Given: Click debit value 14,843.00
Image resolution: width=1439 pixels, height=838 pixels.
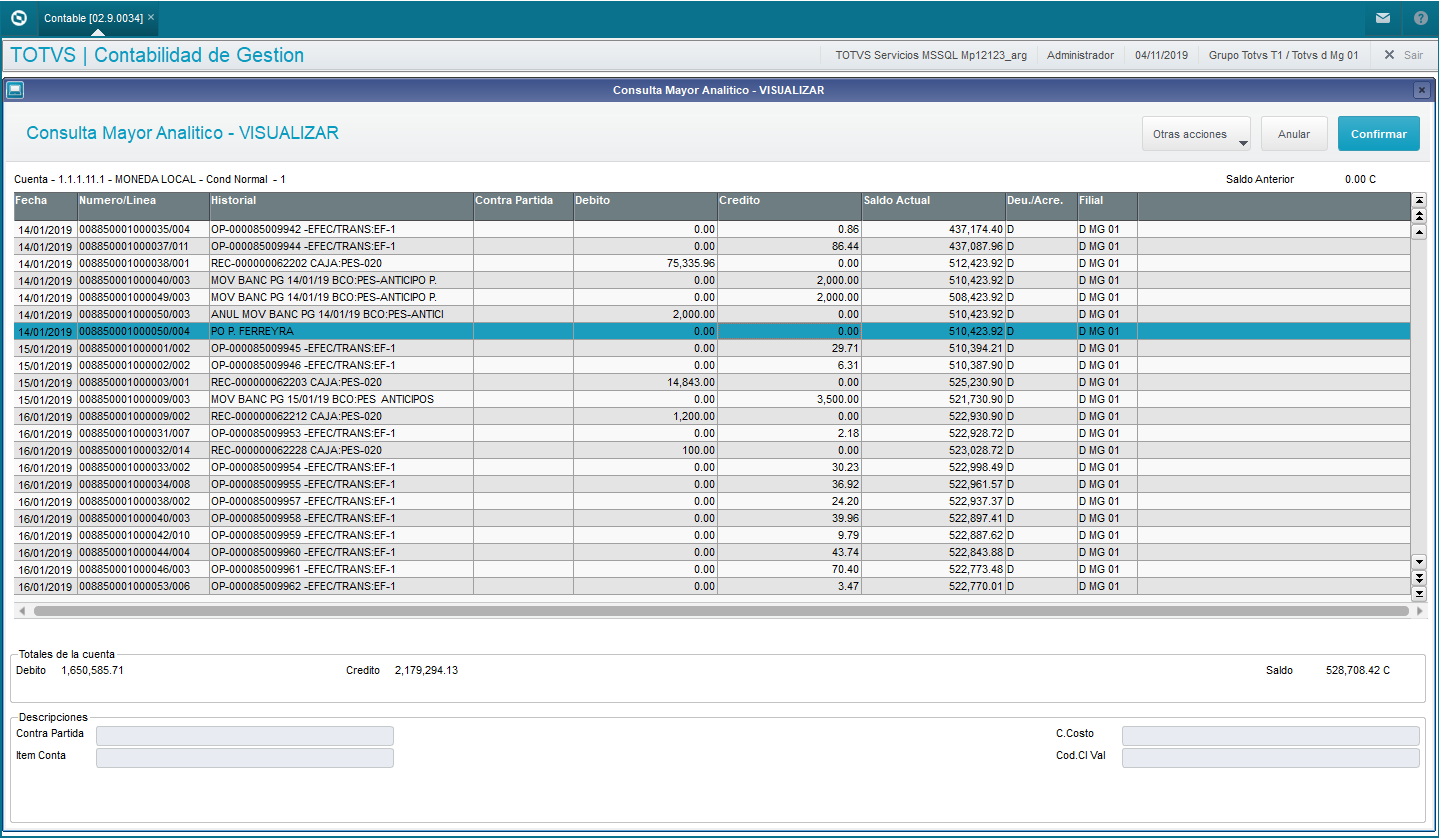Looking at the screenshot, I should (690, 382).
